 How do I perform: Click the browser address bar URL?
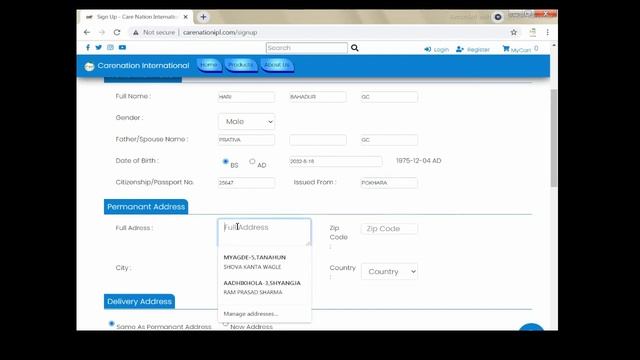[x=220, y=32]
